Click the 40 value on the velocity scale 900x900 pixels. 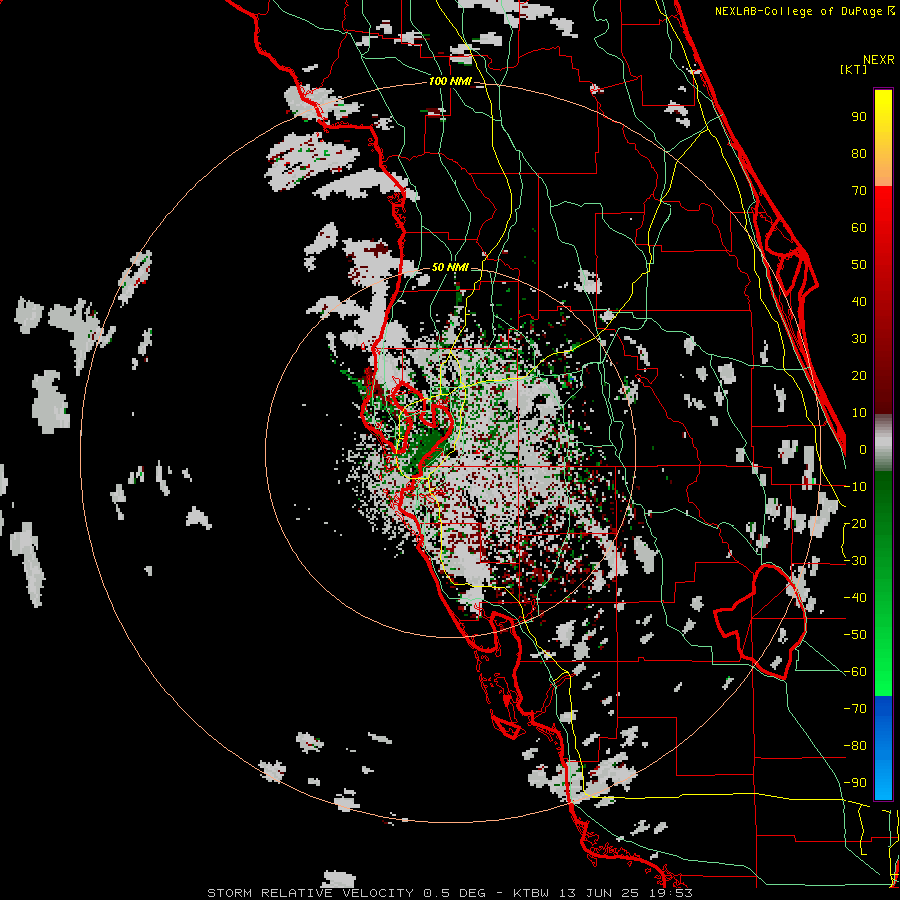[859, 302]
